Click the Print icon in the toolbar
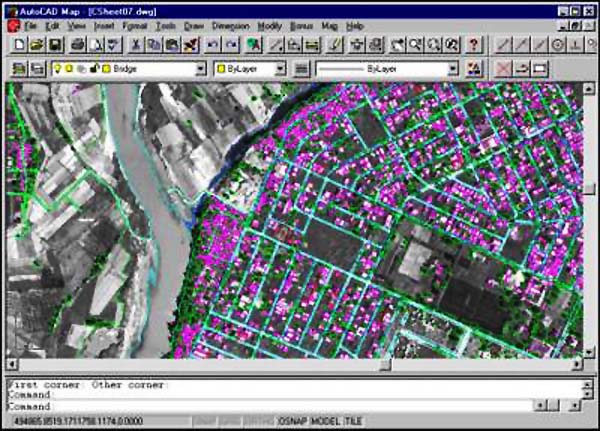The width and height of the screenshot is (600, 431). (77, 45)
